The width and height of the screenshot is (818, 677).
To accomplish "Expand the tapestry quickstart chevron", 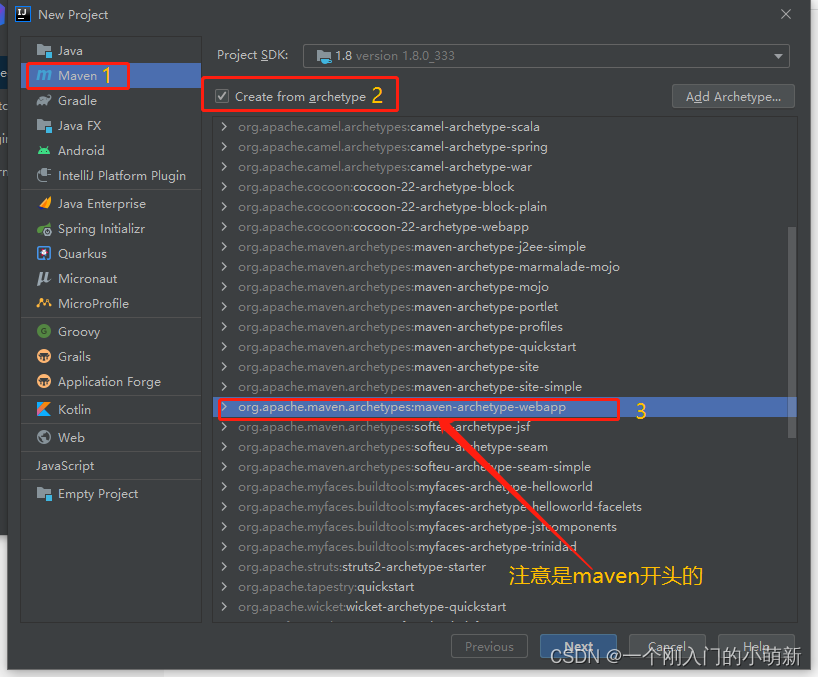I will click(224, 587).
